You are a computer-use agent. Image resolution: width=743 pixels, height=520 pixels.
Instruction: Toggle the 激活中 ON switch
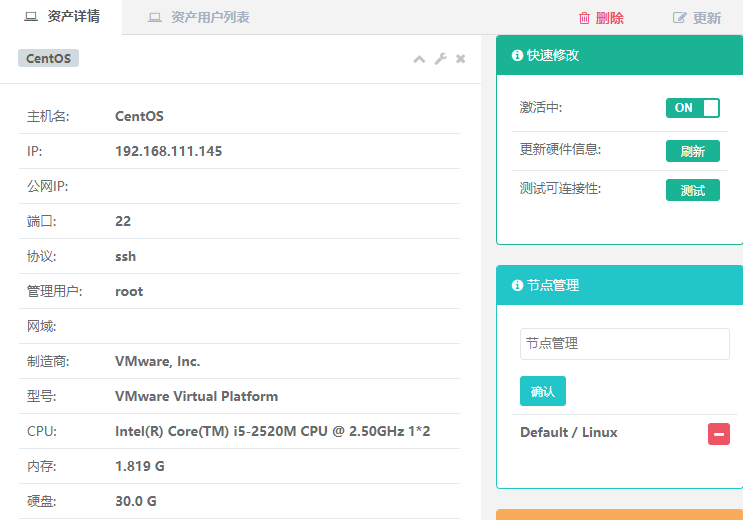coord(693,108)
